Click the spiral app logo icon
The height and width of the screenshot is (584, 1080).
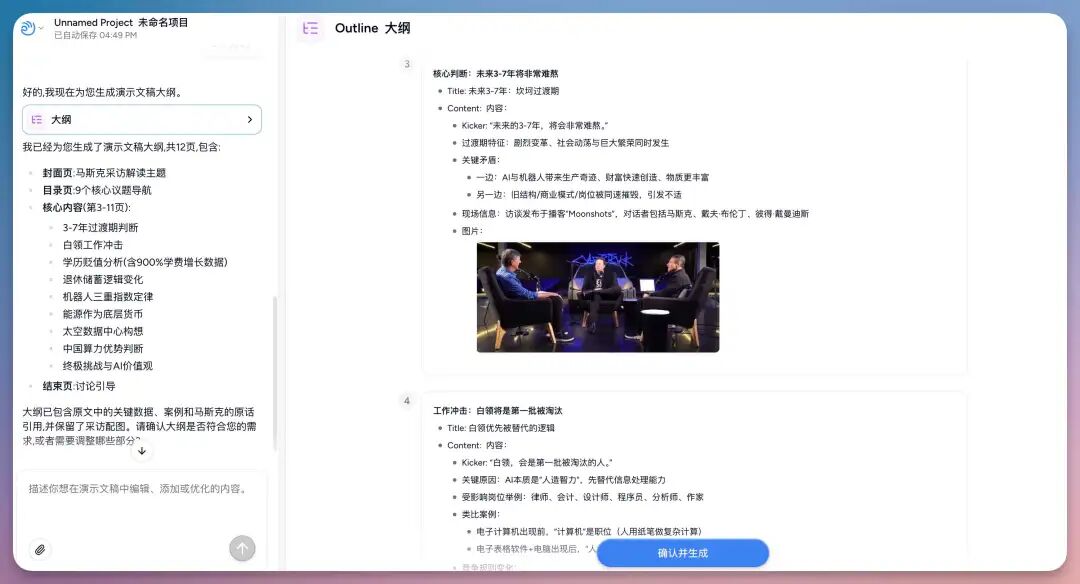[30, 27]
